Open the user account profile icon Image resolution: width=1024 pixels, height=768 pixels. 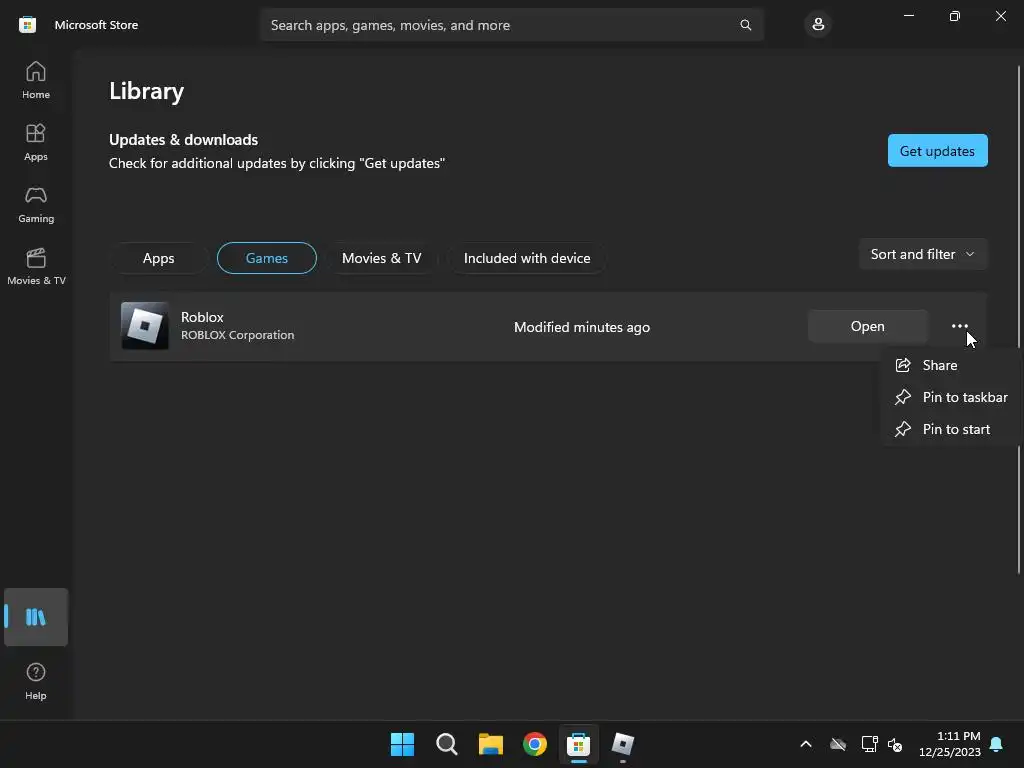coord(818,25)
